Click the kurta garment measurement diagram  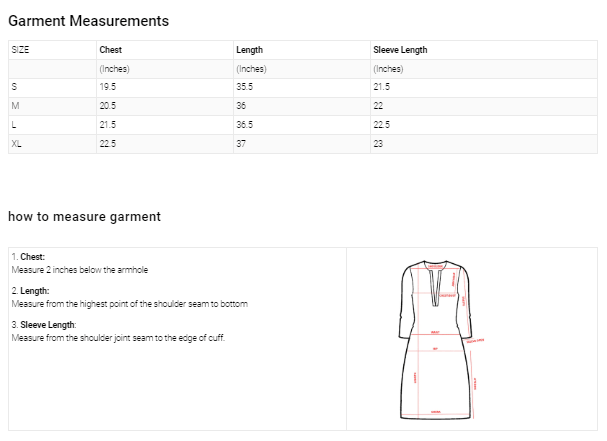[x=441, y=339]
